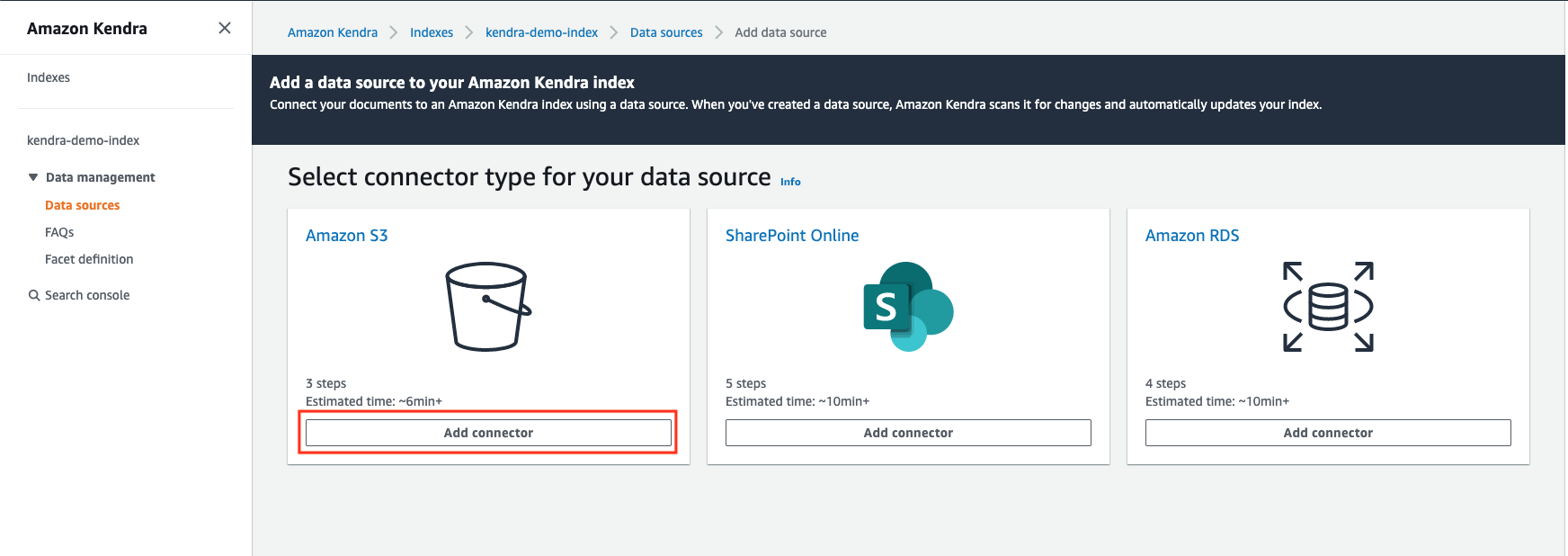Click 'Estimated time: ~6min+' text
The width and height of the screenshot is (1568, 556).
(374, 401)
